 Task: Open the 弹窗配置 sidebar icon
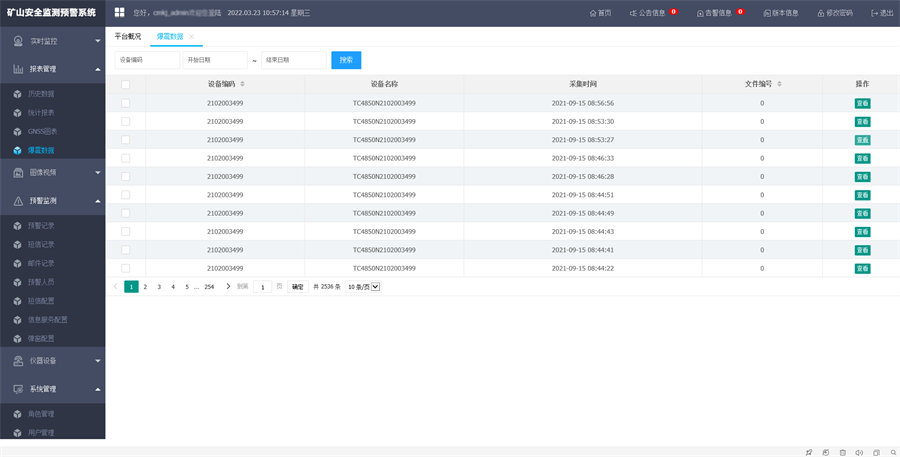pos(17,339)
